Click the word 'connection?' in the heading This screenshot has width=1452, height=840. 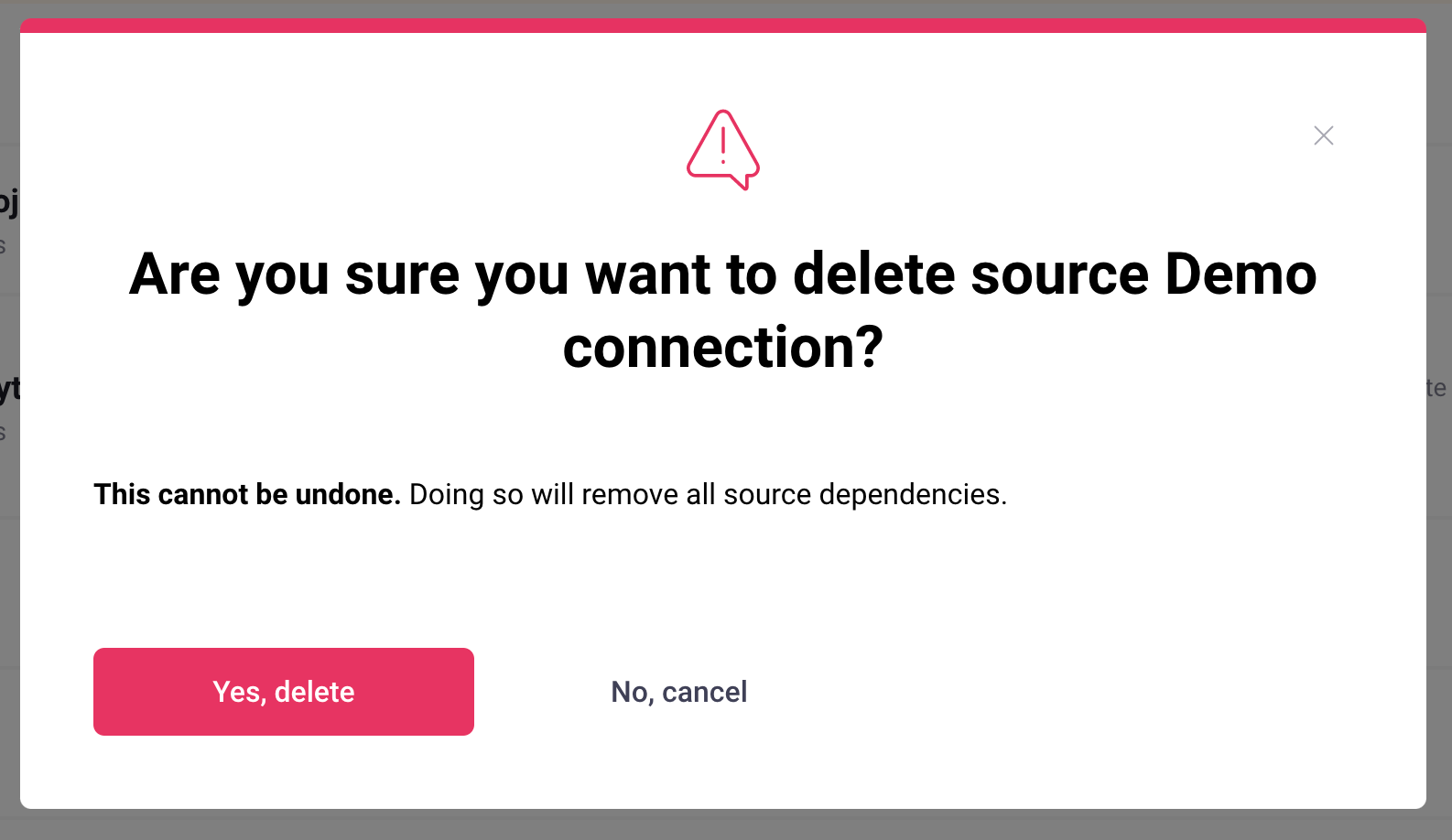(722, 348)
